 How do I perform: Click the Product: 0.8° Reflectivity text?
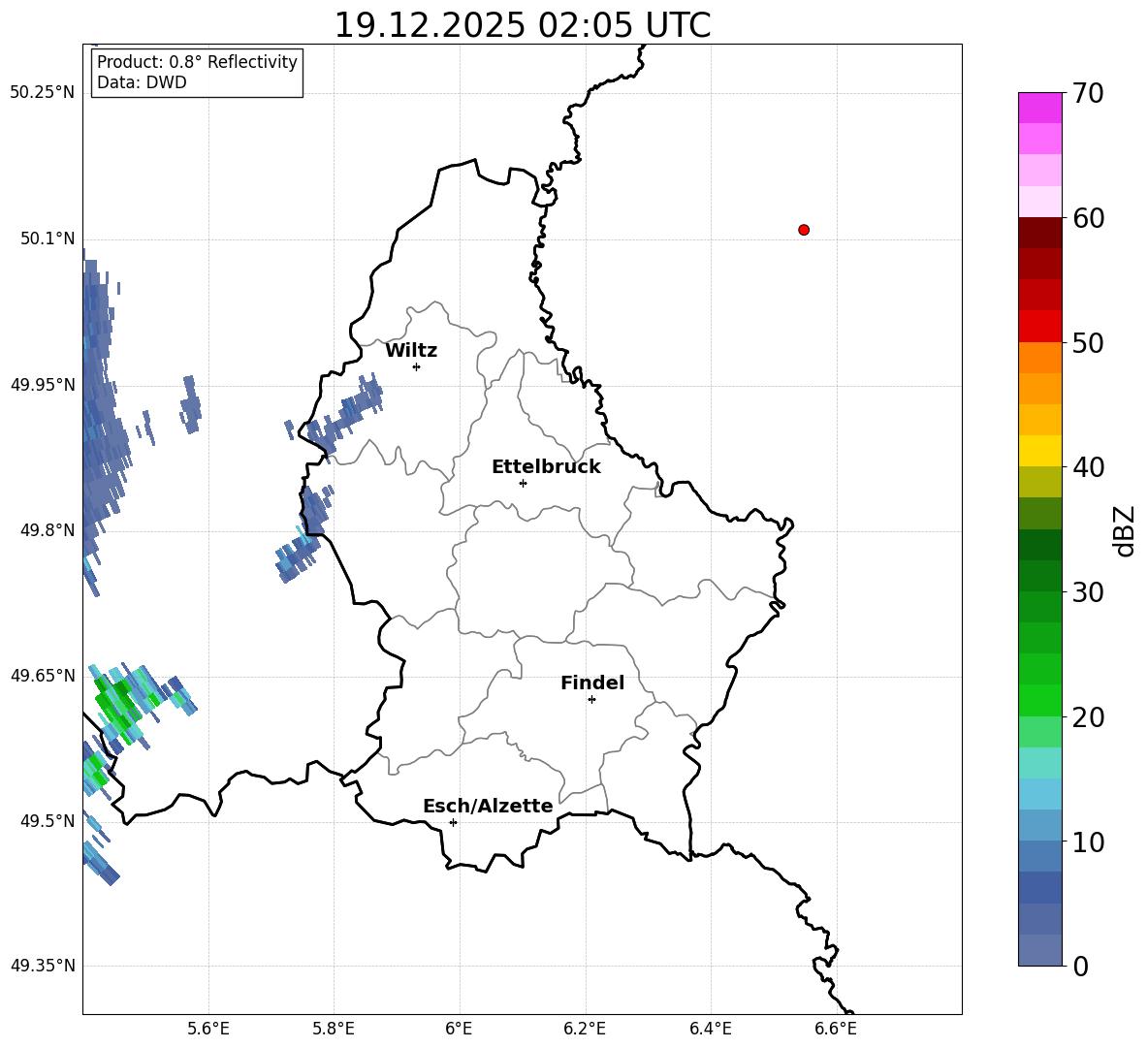[x=197, y=61]
